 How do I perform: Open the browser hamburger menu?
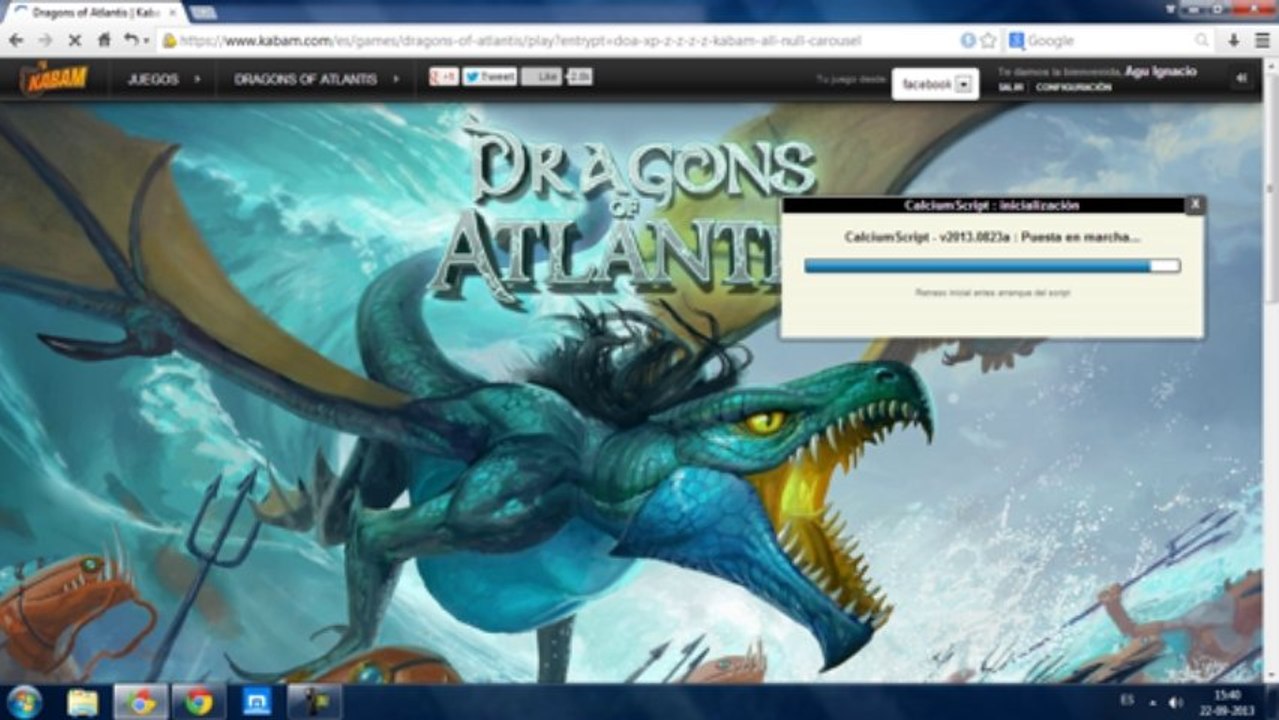click(1261, 41)
